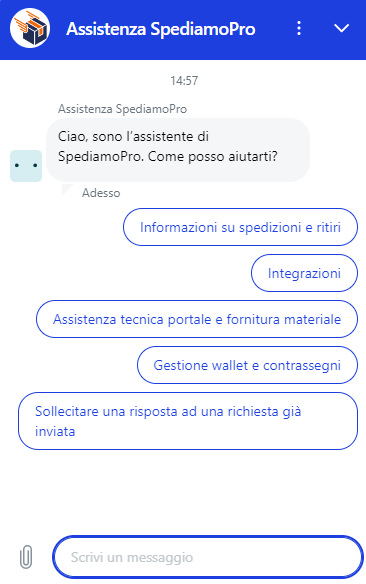
Task: Click the bot avatar with two dots
Action: [x=26, y=166]
